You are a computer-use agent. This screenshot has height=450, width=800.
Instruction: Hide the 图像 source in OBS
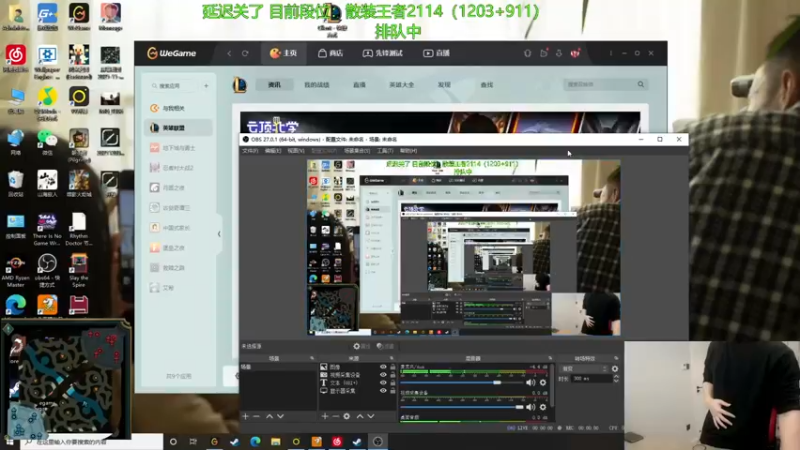point(383,367)
